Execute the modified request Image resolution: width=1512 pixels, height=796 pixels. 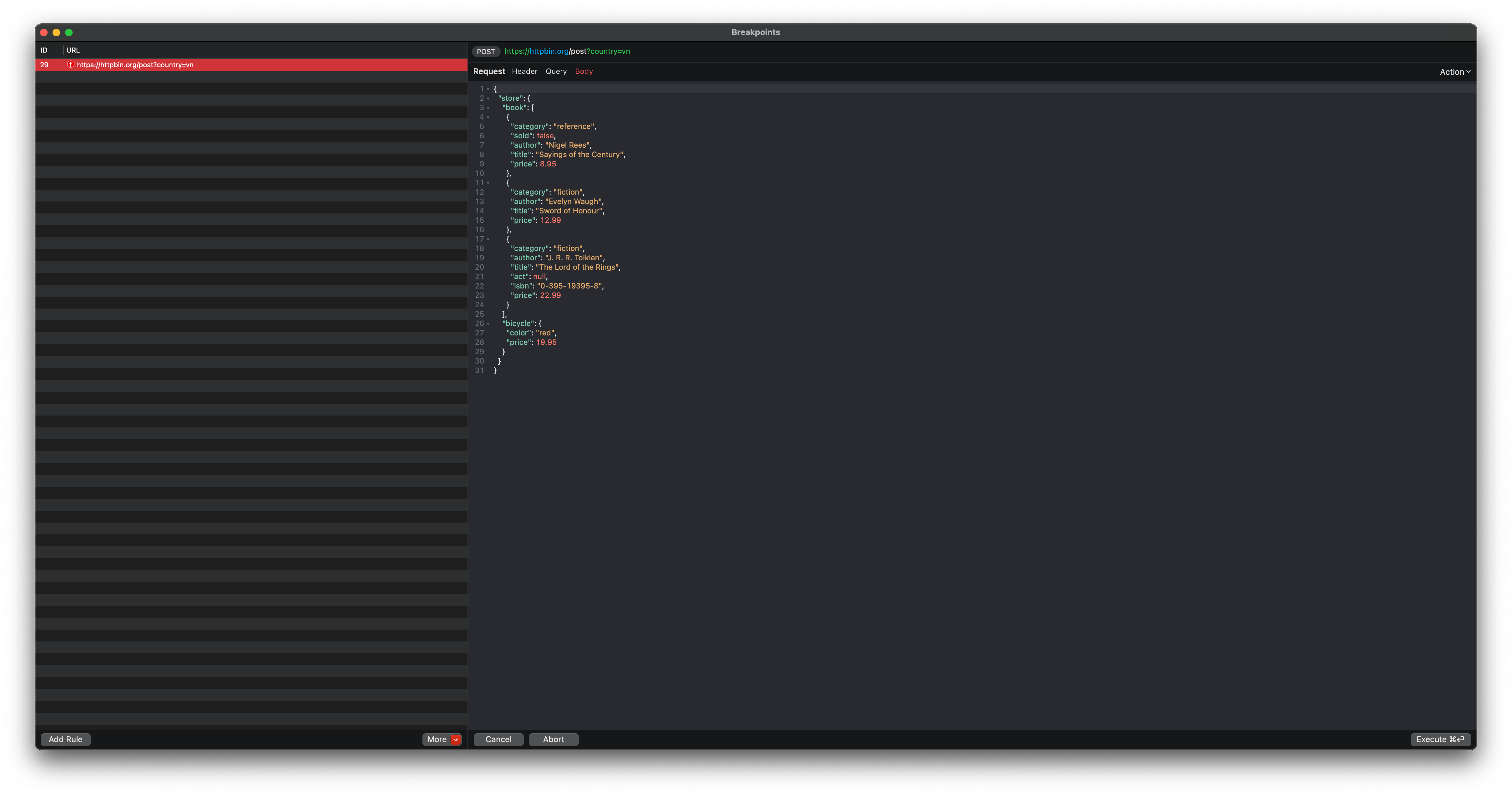pos(1441,739)
